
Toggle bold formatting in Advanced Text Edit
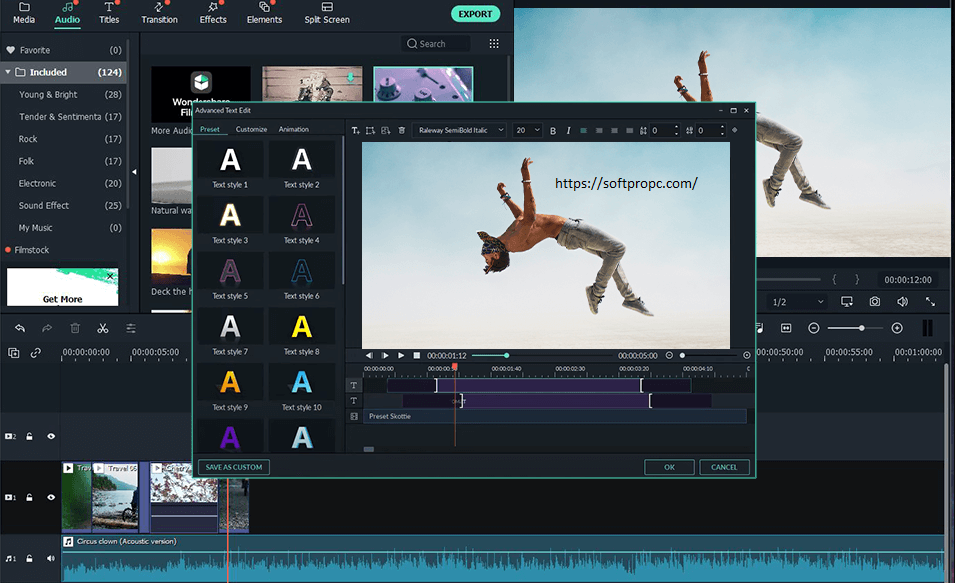(x=553, y=130)
